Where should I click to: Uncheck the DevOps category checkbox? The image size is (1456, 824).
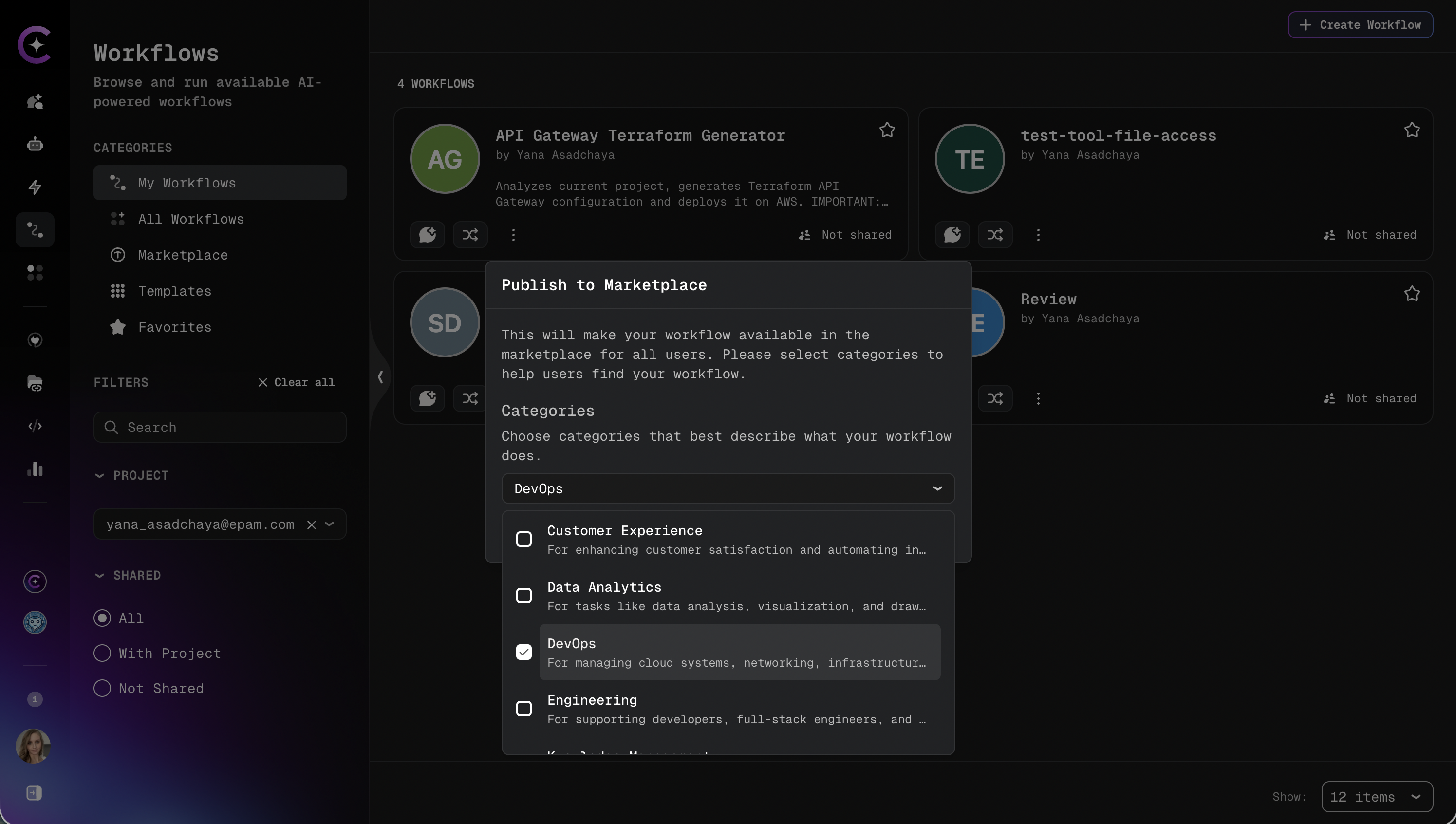pyautogui.click(x=524, y=652)
